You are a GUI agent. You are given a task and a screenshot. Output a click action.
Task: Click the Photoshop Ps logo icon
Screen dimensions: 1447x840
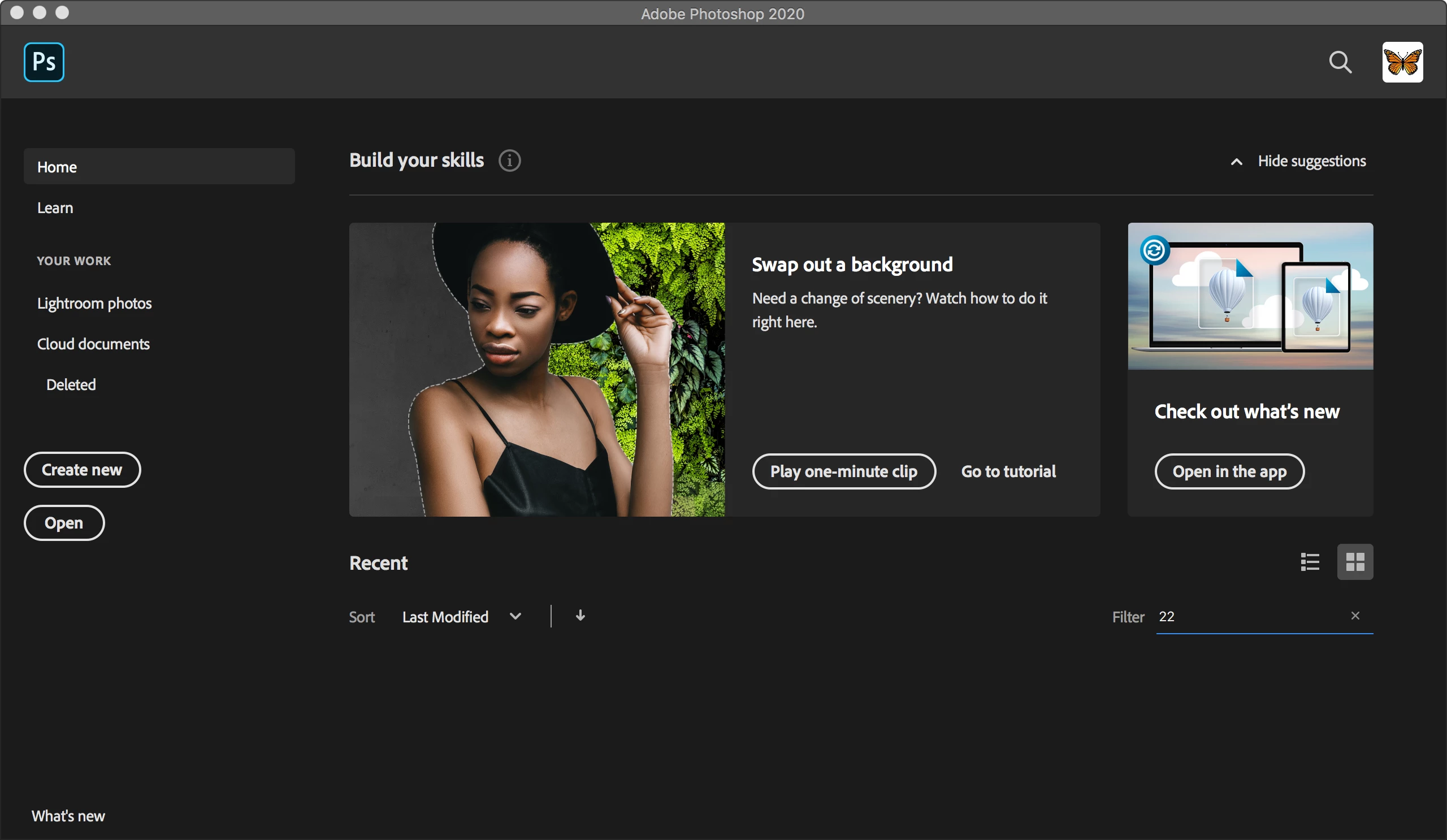tap(44, 62)
